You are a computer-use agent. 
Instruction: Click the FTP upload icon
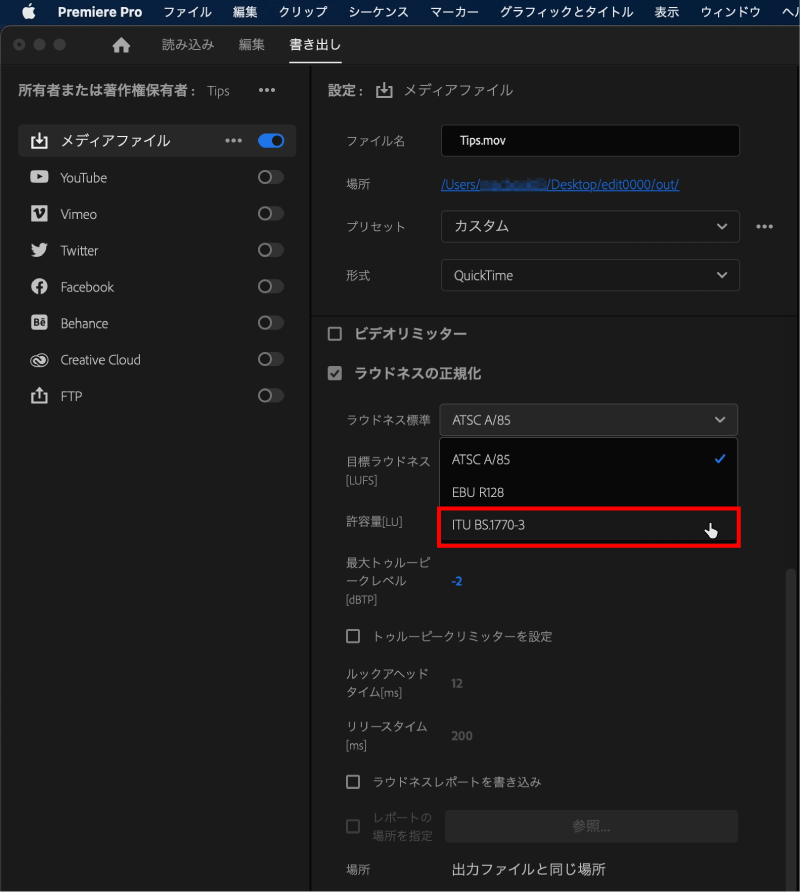click(x=39, y=395)
